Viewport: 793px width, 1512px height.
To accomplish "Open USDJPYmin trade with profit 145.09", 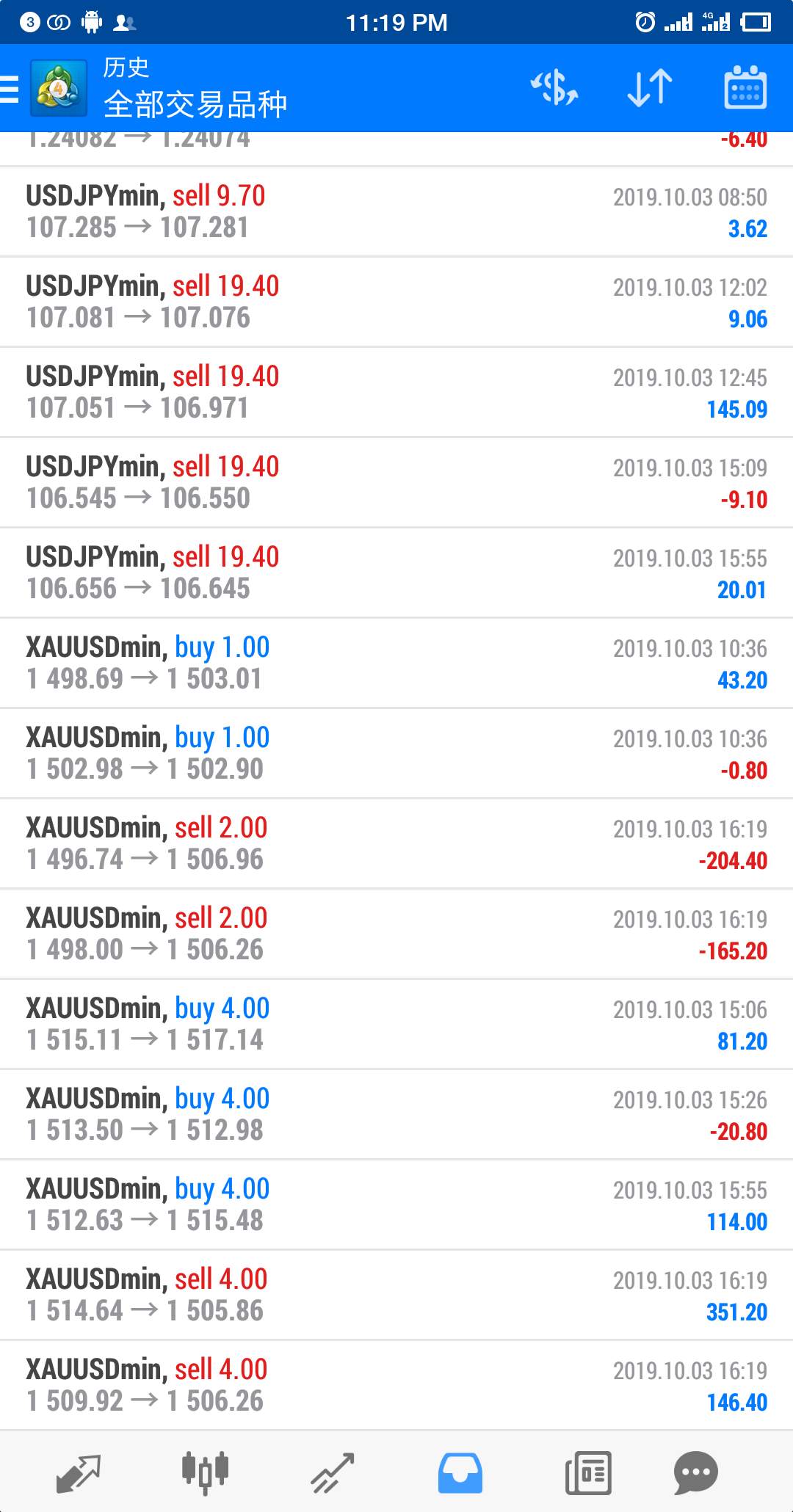I will pos(396,393).
